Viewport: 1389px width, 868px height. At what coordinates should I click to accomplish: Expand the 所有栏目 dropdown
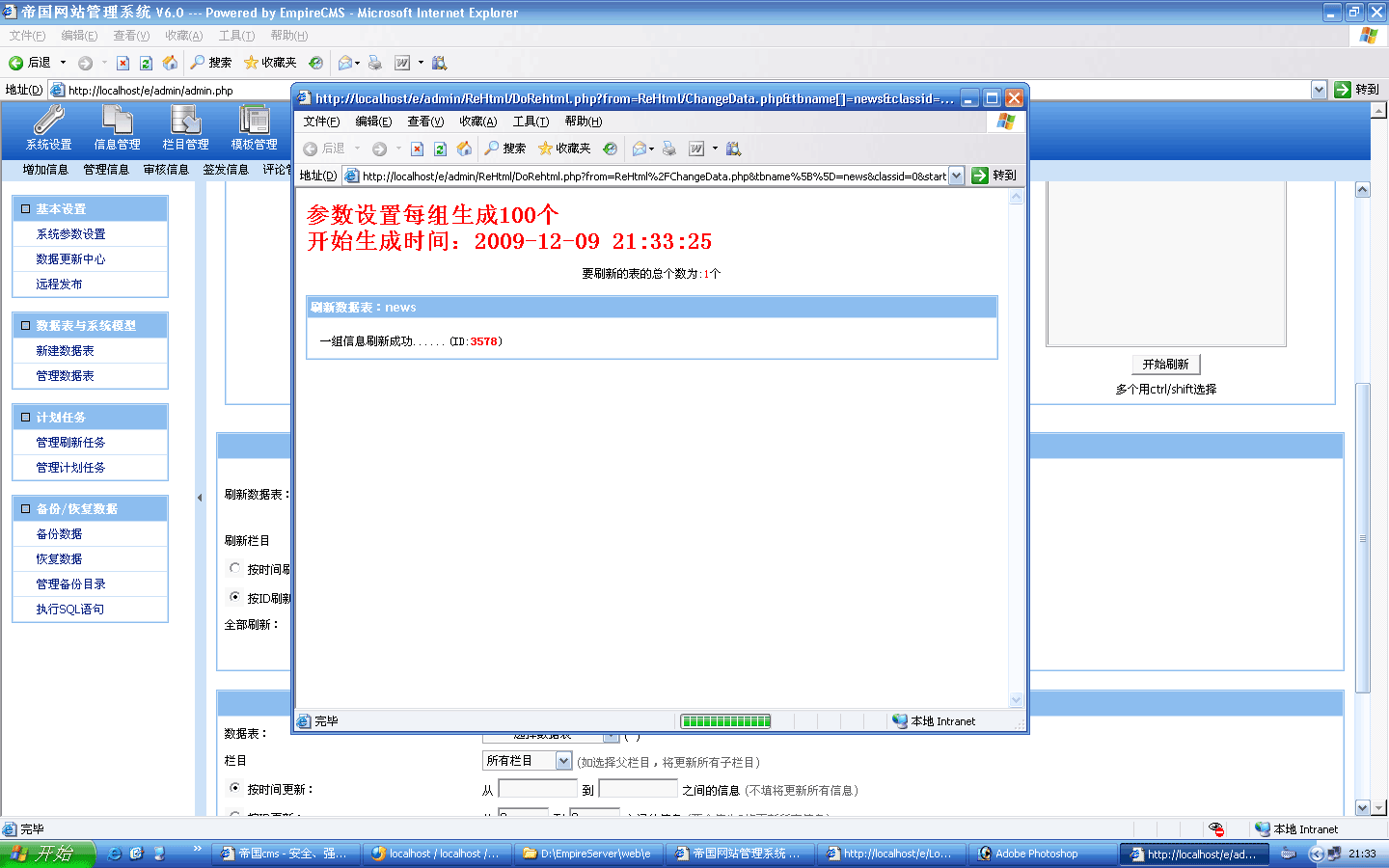point(563,761)
